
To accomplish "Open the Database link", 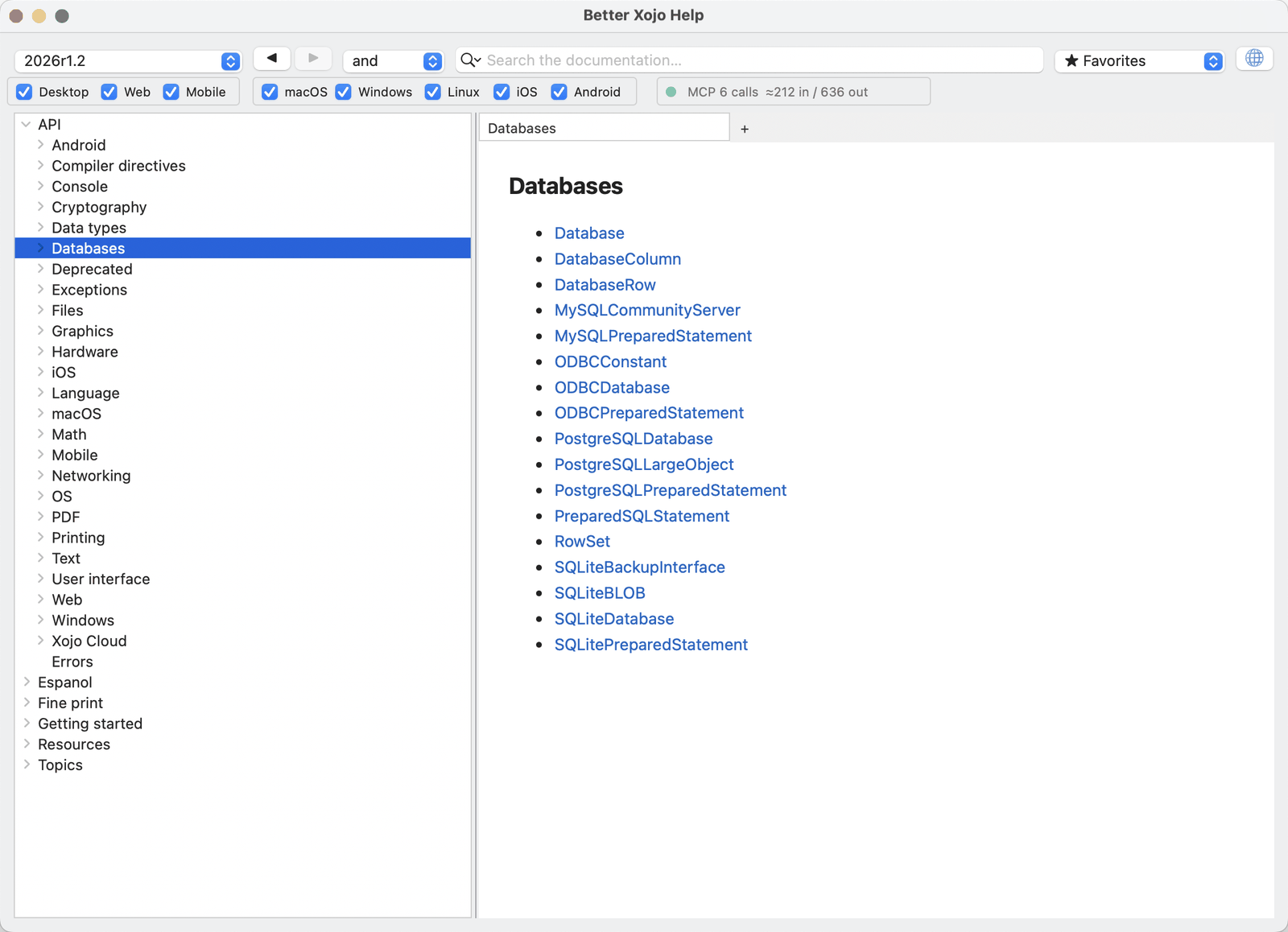I will (x=589, y=233).
